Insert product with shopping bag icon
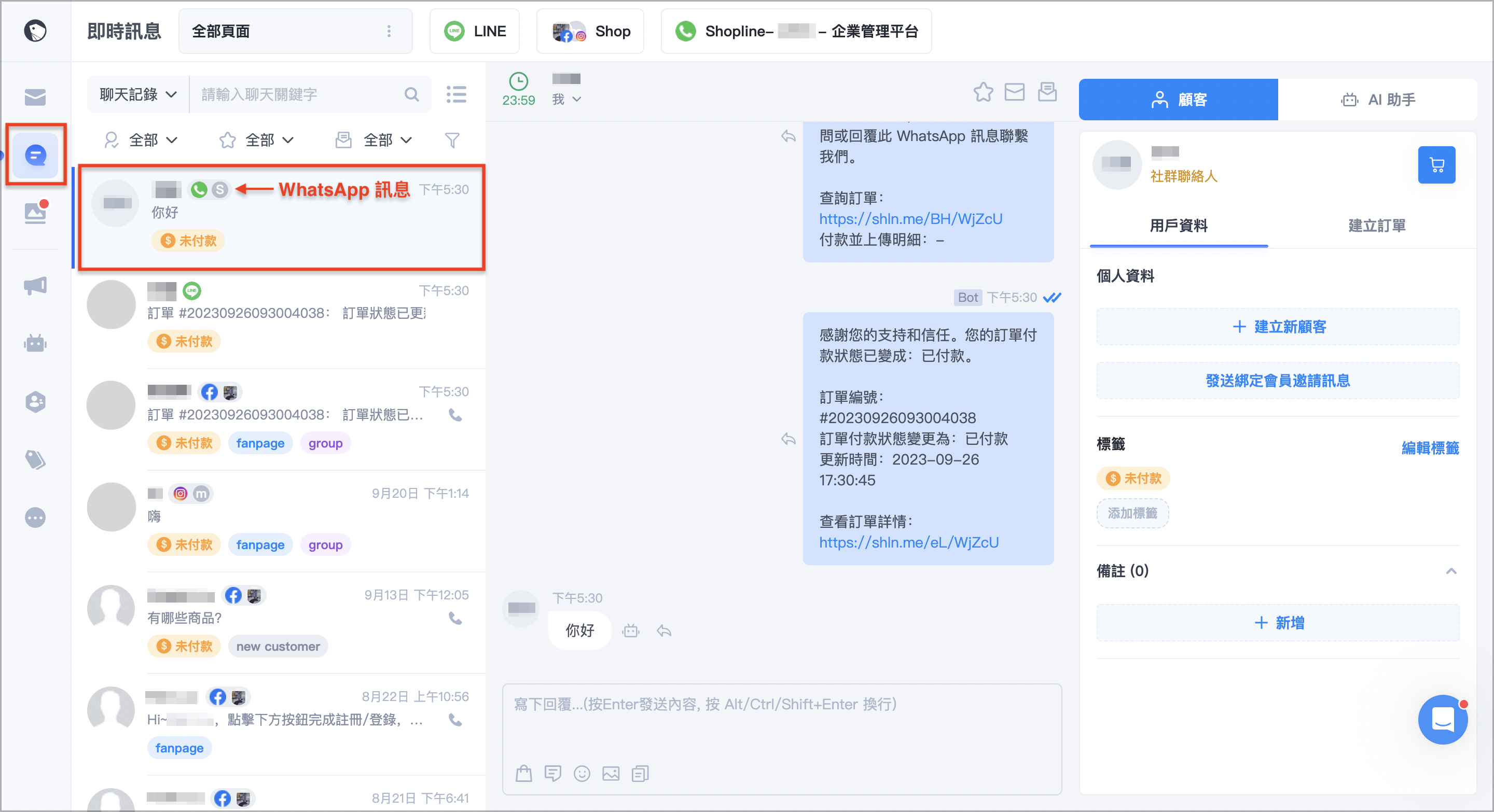 click(x=524, y=773)
